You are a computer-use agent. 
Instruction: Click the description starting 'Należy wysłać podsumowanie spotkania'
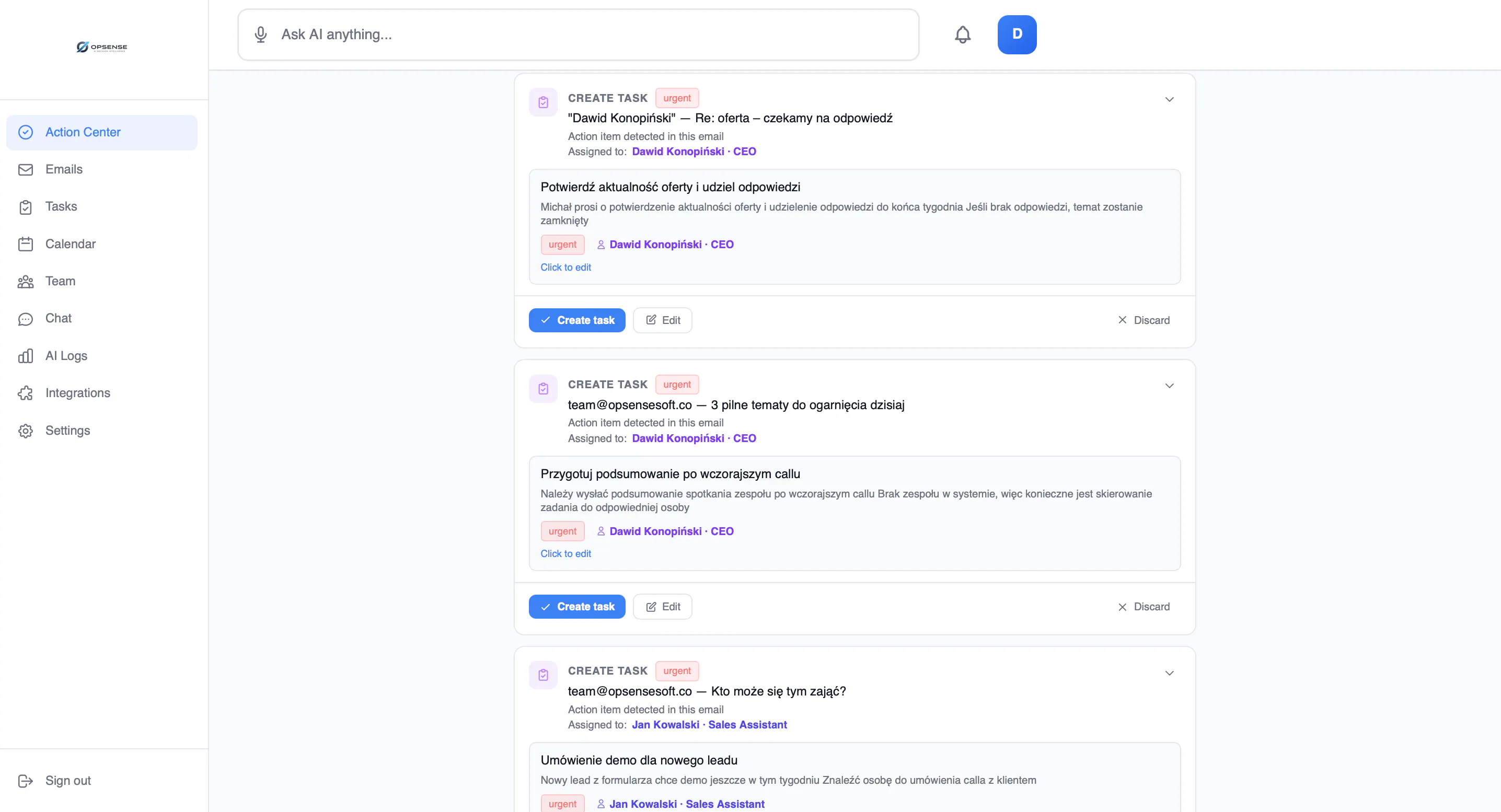pyautogui.click(x=846, y=501)
